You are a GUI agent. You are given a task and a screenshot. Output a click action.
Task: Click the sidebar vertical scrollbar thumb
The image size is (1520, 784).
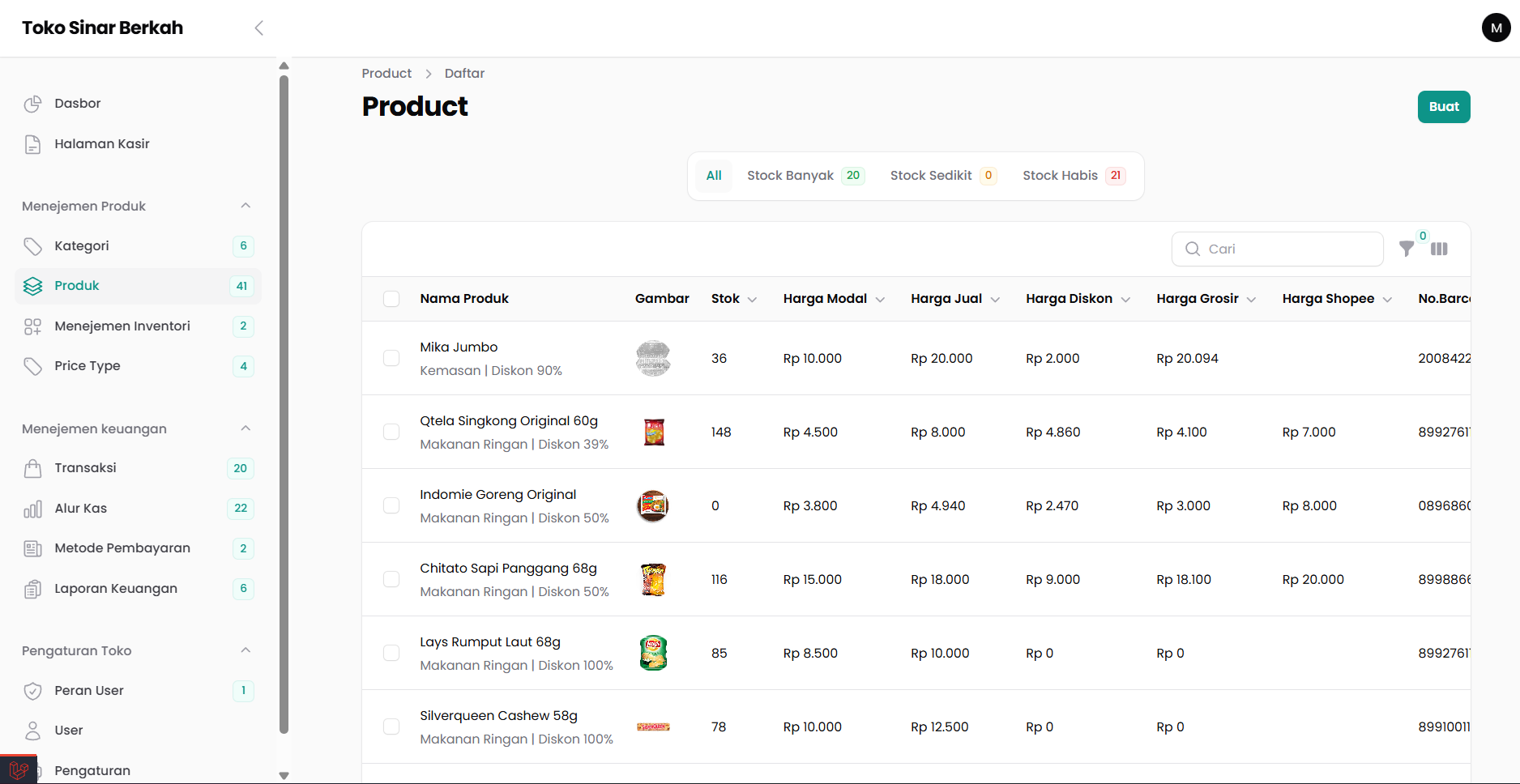[284, 405]
